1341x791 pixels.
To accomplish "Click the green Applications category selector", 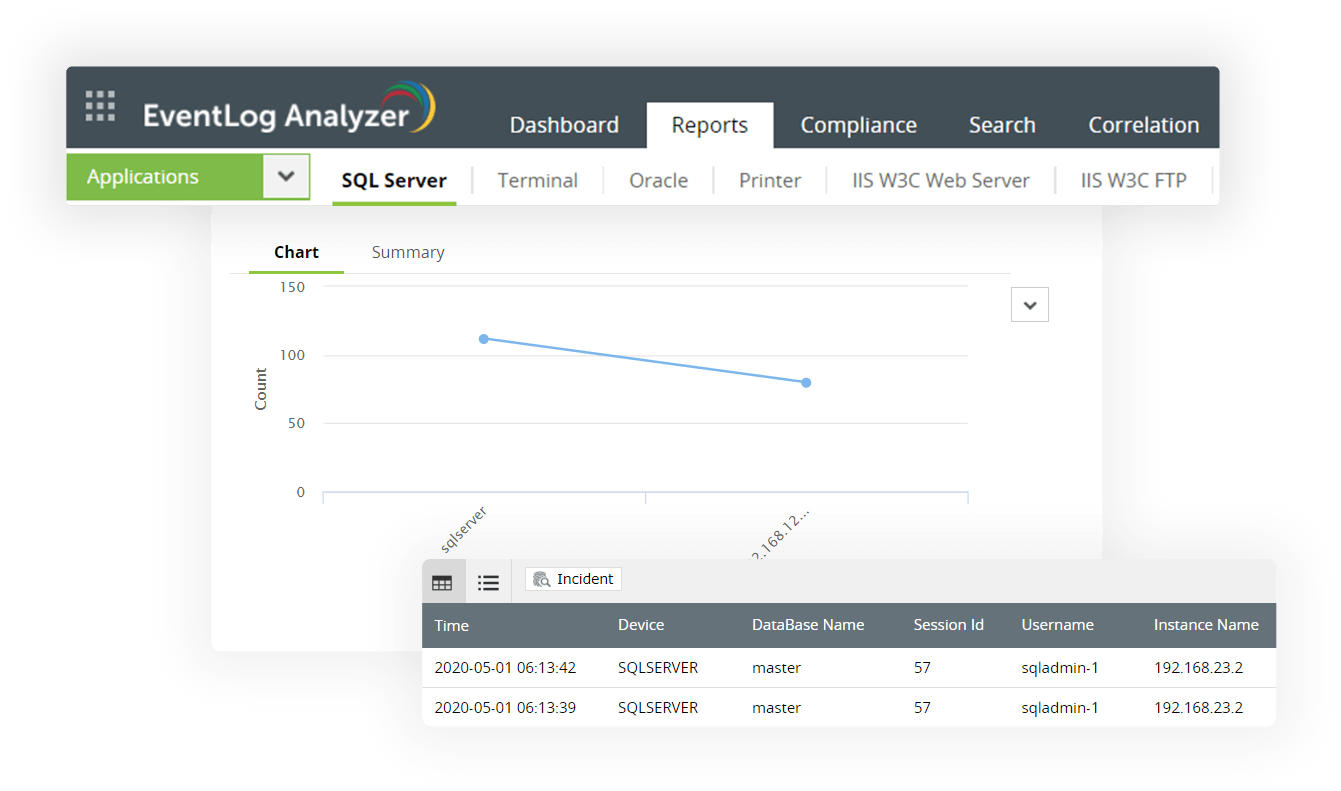I will [x=165, y=177].
